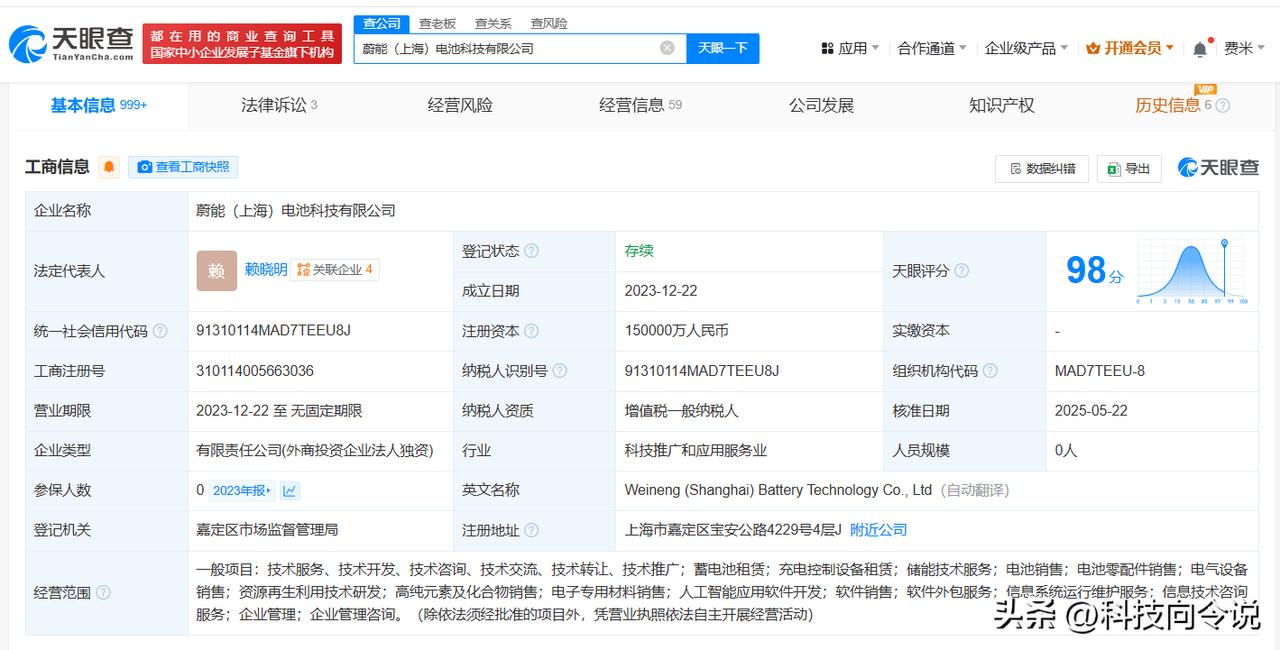Screen dimensions: 1280x650
Task: Click registration number 310114005663036
Action: (255, 371)
